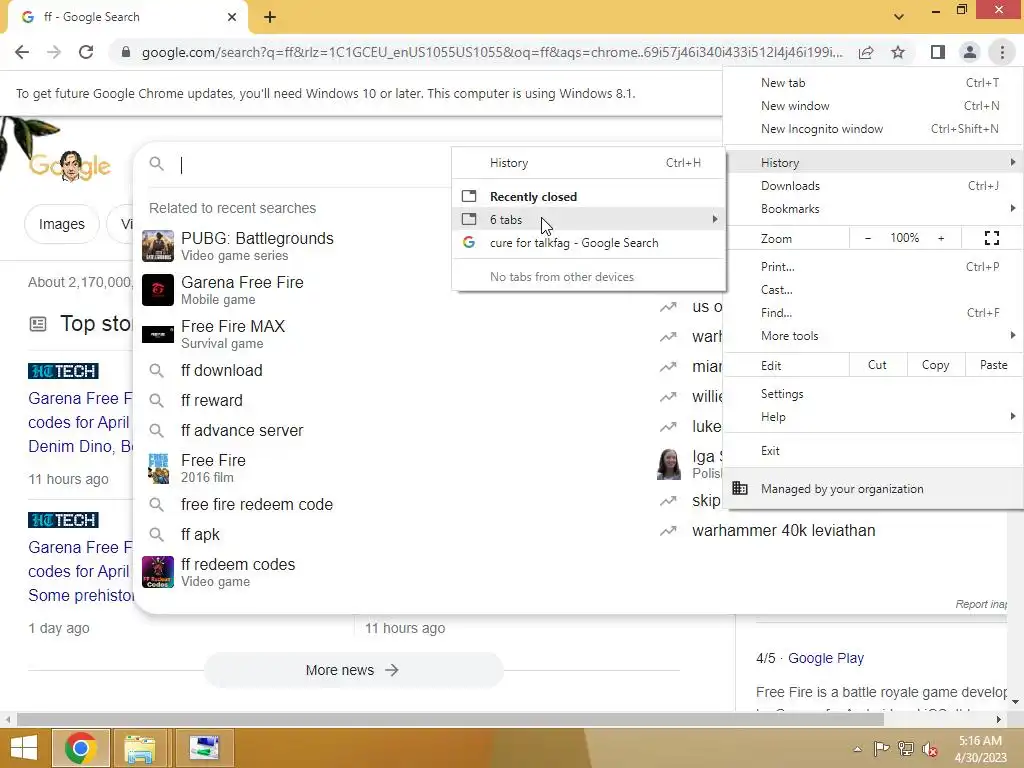
Task: Open the Google Play link
Action: click(825, 658)
